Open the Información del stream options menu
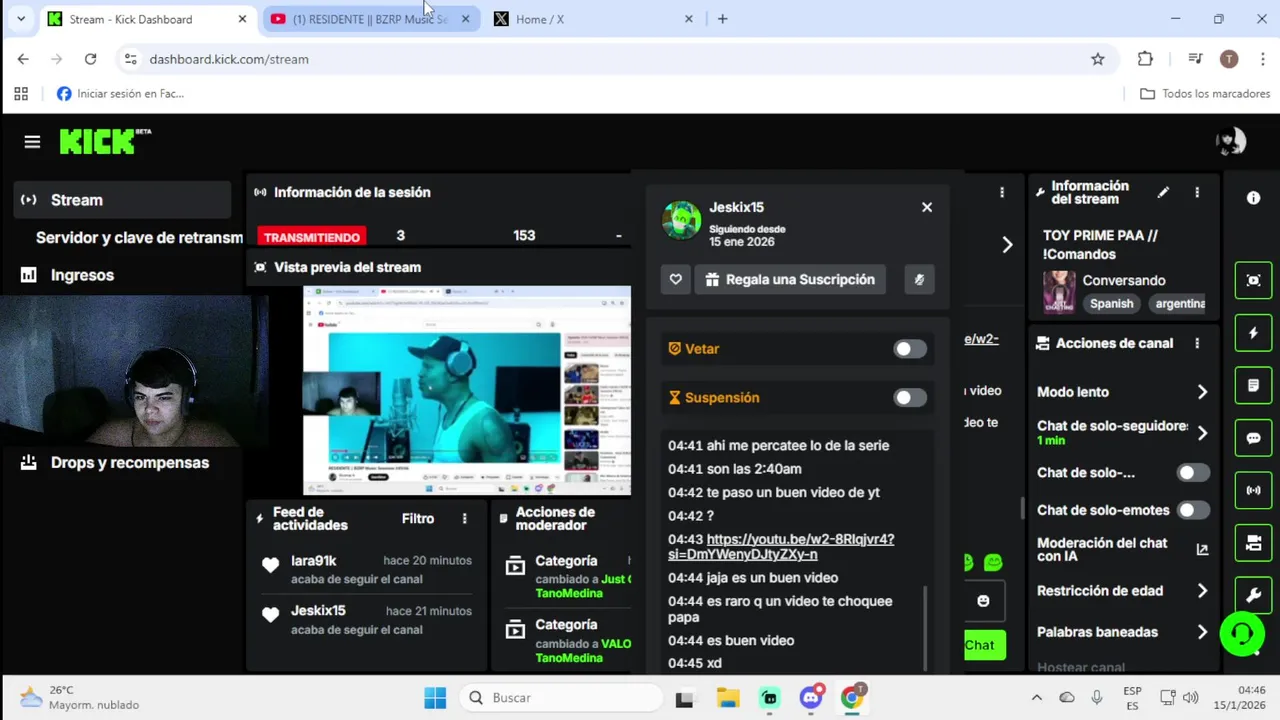The width and height of the screenshot is (1280, 720). click(1197, 192)
